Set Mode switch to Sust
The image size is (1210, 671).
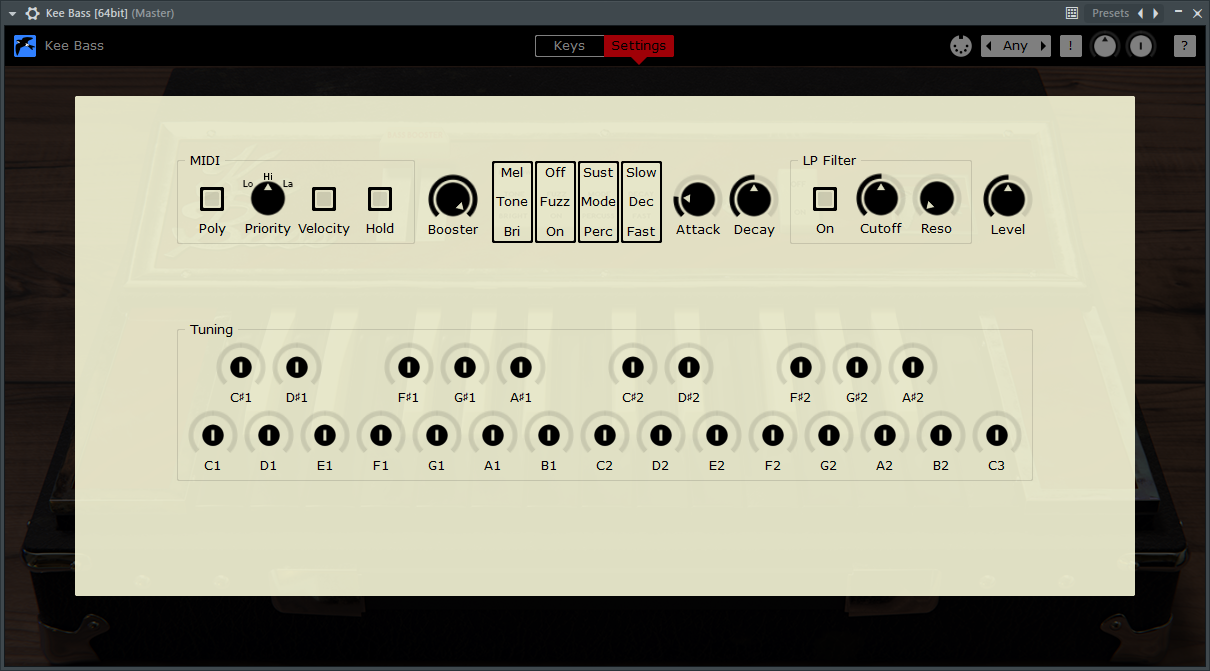[x=598, y=173]
